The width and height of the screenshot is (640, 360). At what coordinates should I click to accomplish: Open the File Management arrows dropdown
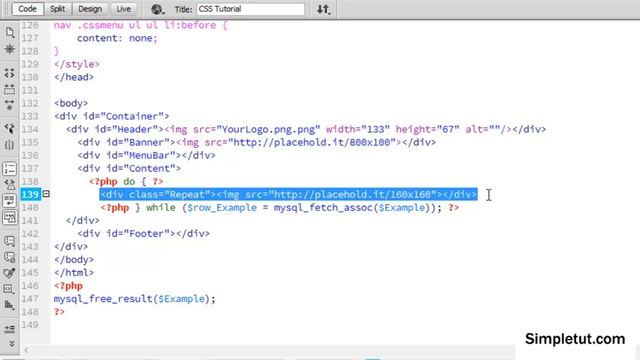pos(324,9)
